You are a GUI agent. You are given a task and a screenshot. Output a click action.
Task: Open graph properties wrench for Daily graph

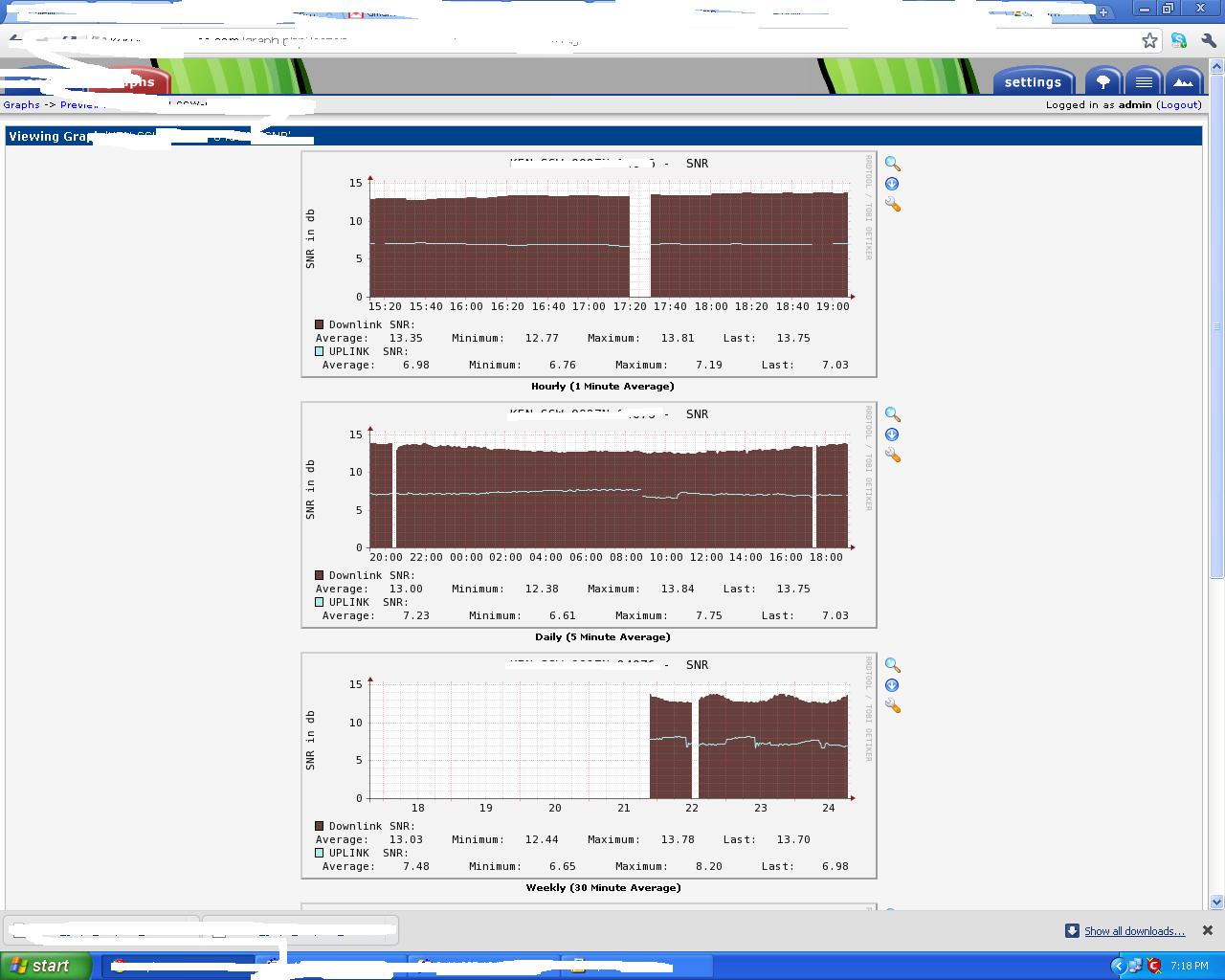point(892,456)
